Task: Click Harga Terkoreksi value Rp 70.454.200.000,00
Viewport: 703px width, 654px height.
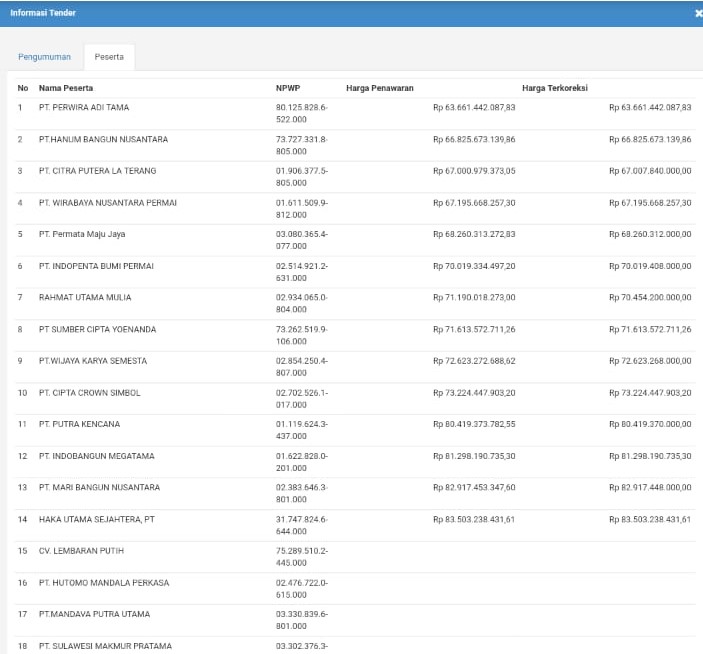Action: (649, 298)
